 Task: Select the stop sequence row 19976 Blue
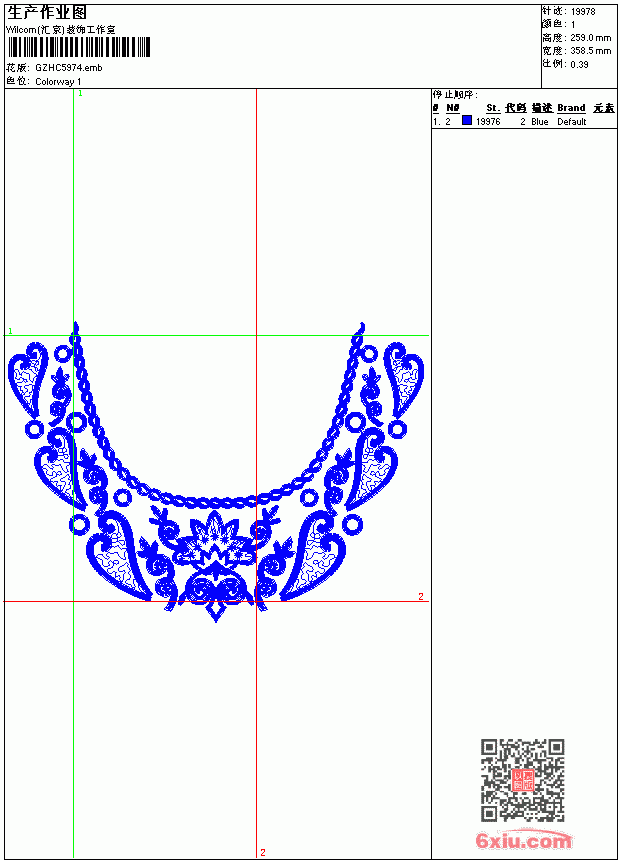click(523, 121)
